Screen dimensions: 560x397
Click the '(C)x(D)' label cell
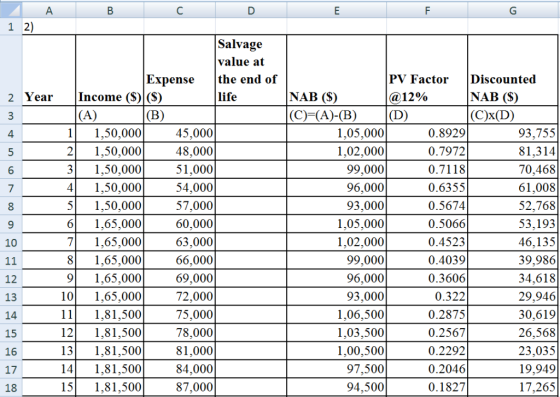coord(513,115)
